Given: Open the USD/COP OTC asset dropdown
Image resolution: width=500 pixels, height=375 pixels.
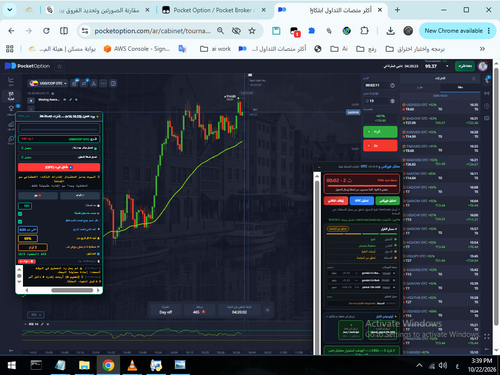Looking at the screenshot, I should coord(48,83).
